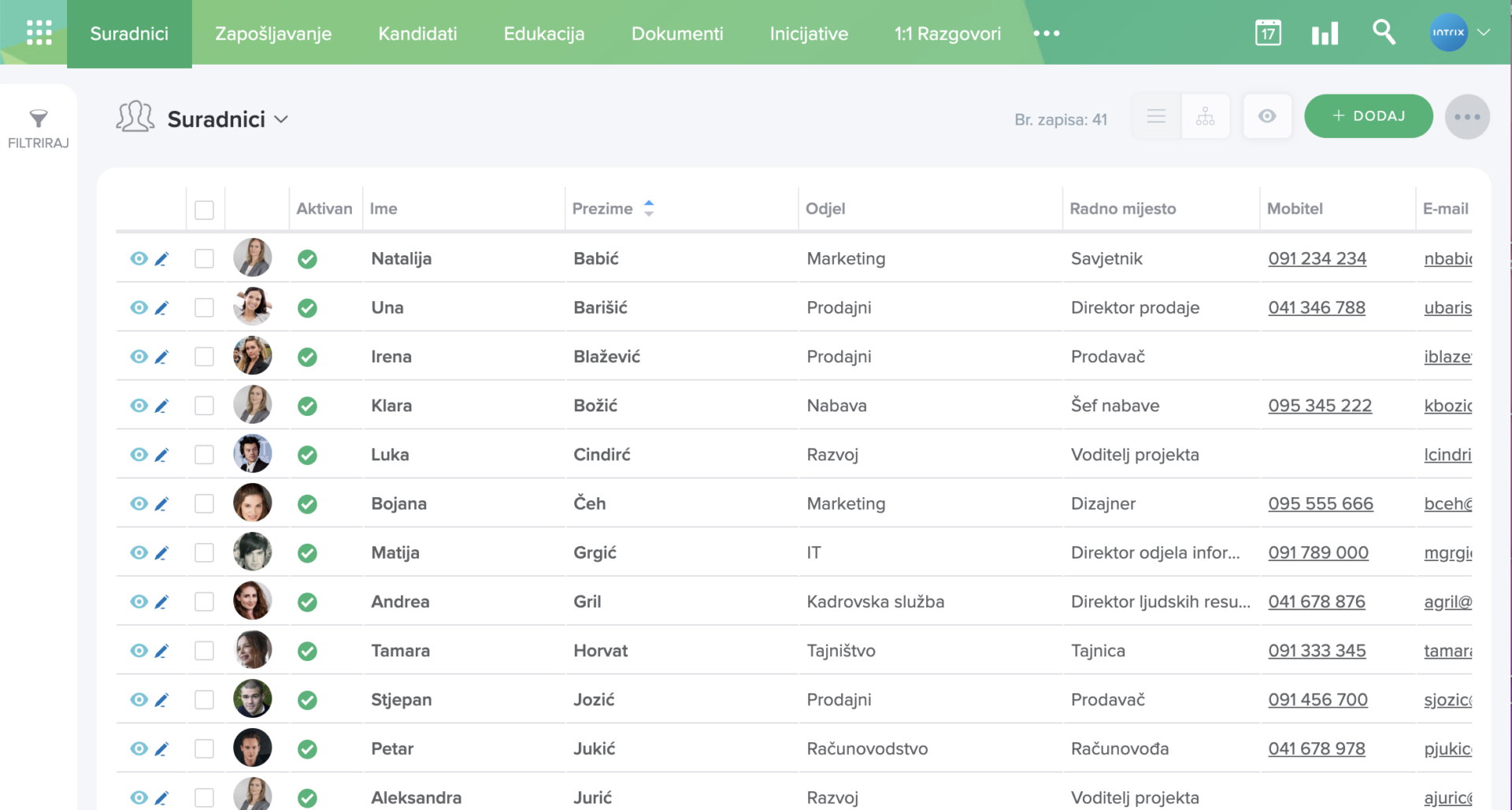Screen dimensions: 1512x810
Task: Edit Natalija Babić with pencil icon
Action: coord(161,259)
